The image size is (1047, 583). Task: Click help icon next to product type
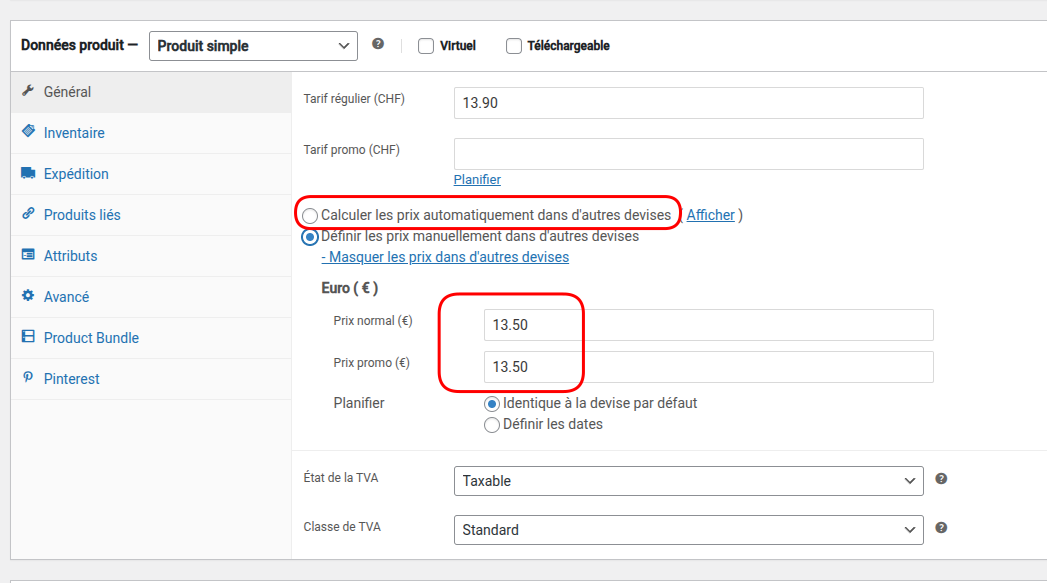pyautogui.click(x=378, y=44)
